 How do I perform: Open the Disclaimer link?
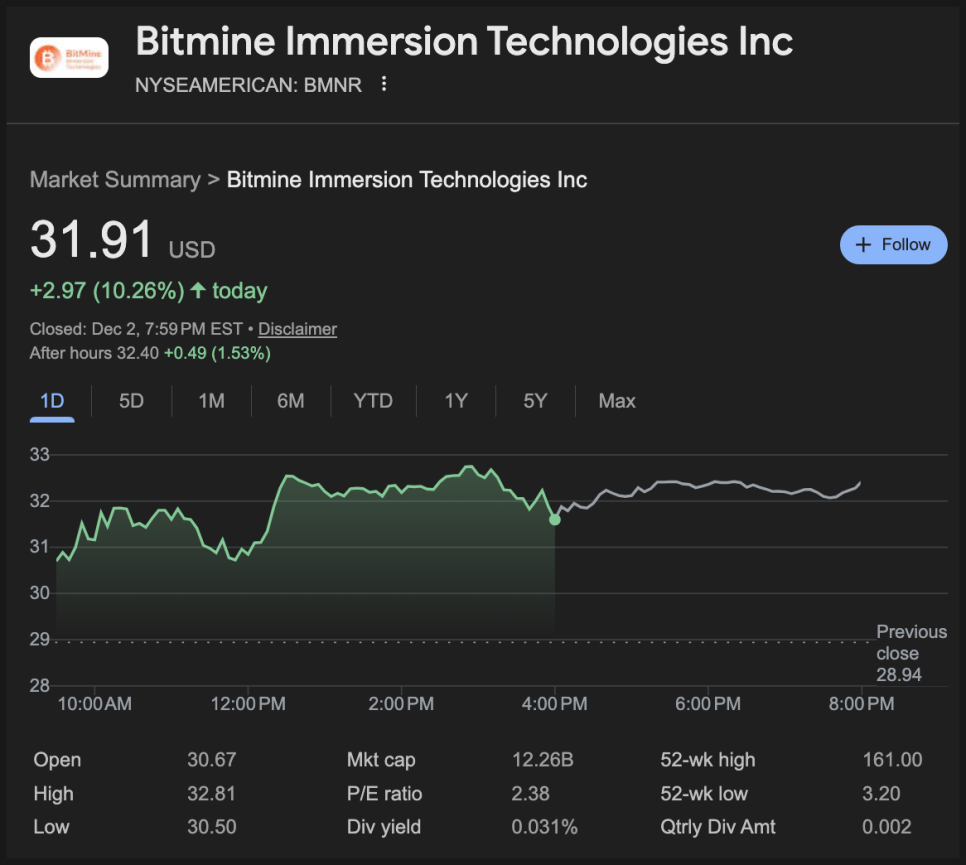coord(297,329)
